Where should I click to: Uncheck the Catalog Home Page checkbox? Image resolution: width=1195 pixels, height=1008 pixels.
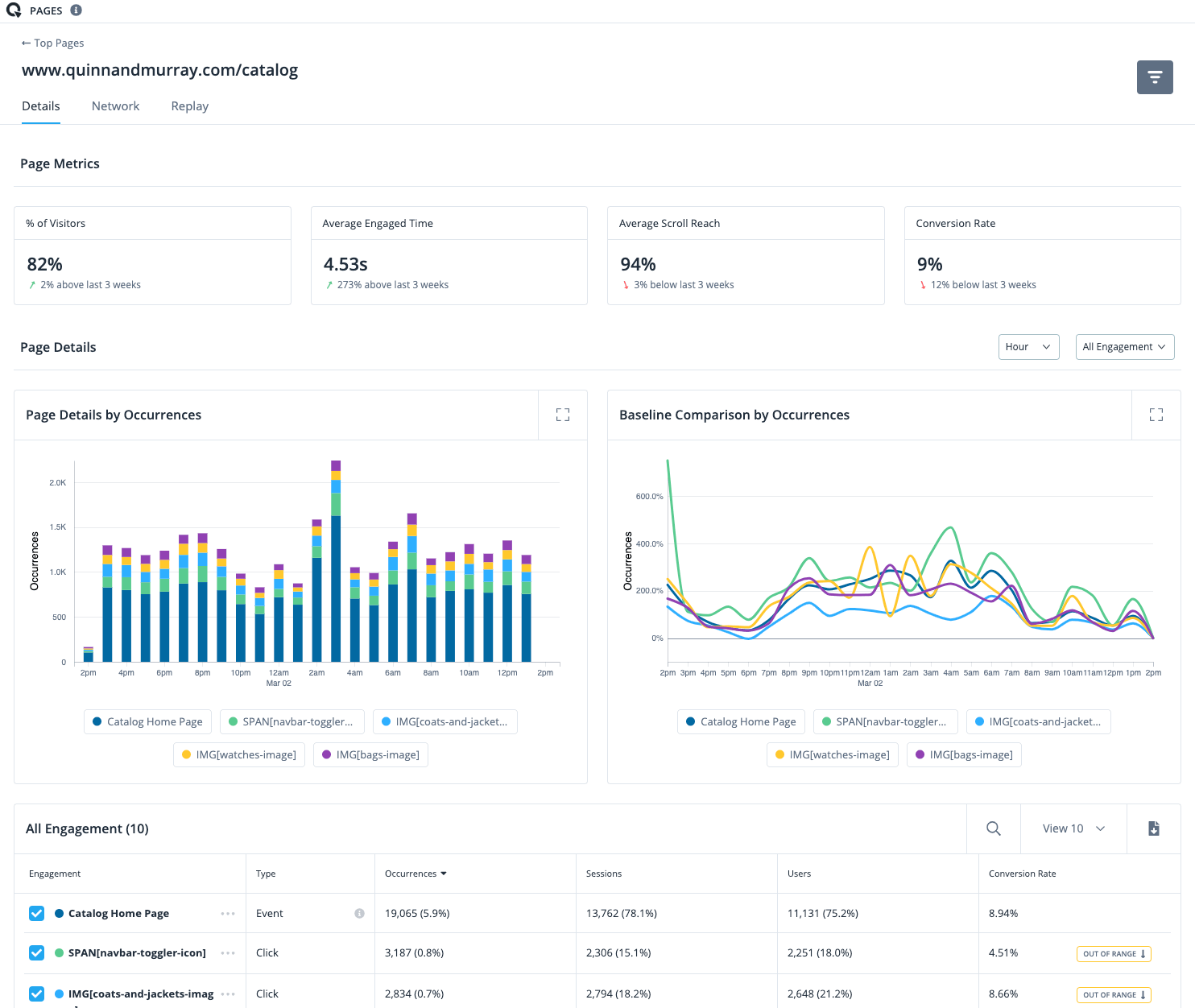(x=37, y=913)
